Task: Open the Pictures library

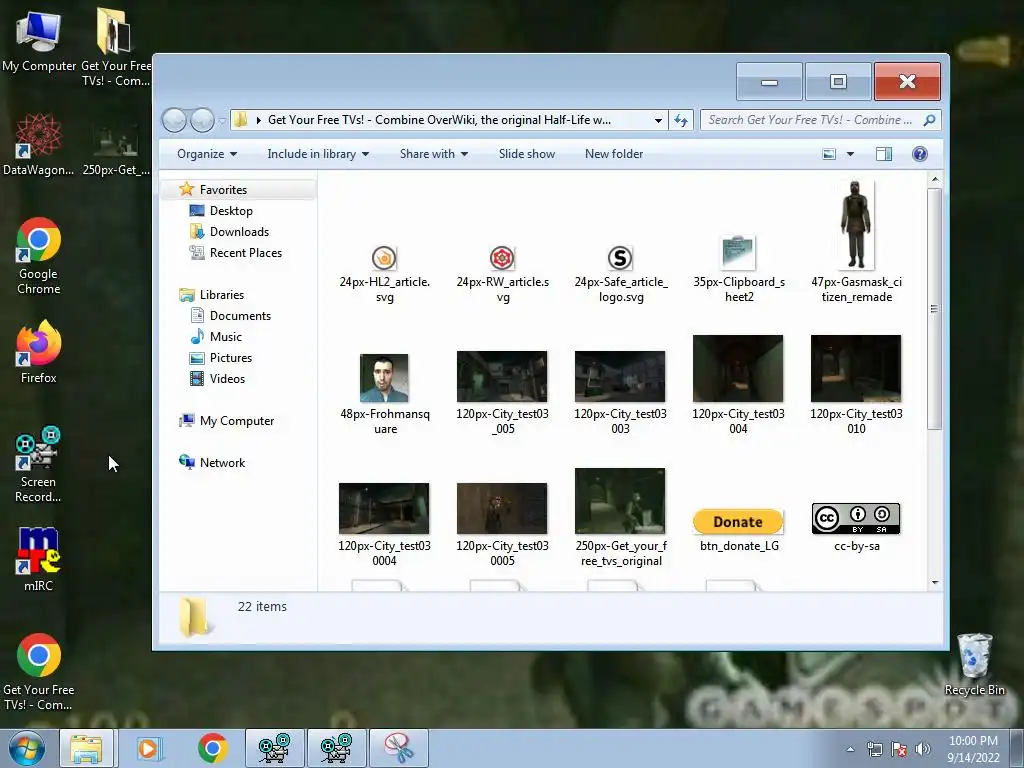Action: pos(231,358)
